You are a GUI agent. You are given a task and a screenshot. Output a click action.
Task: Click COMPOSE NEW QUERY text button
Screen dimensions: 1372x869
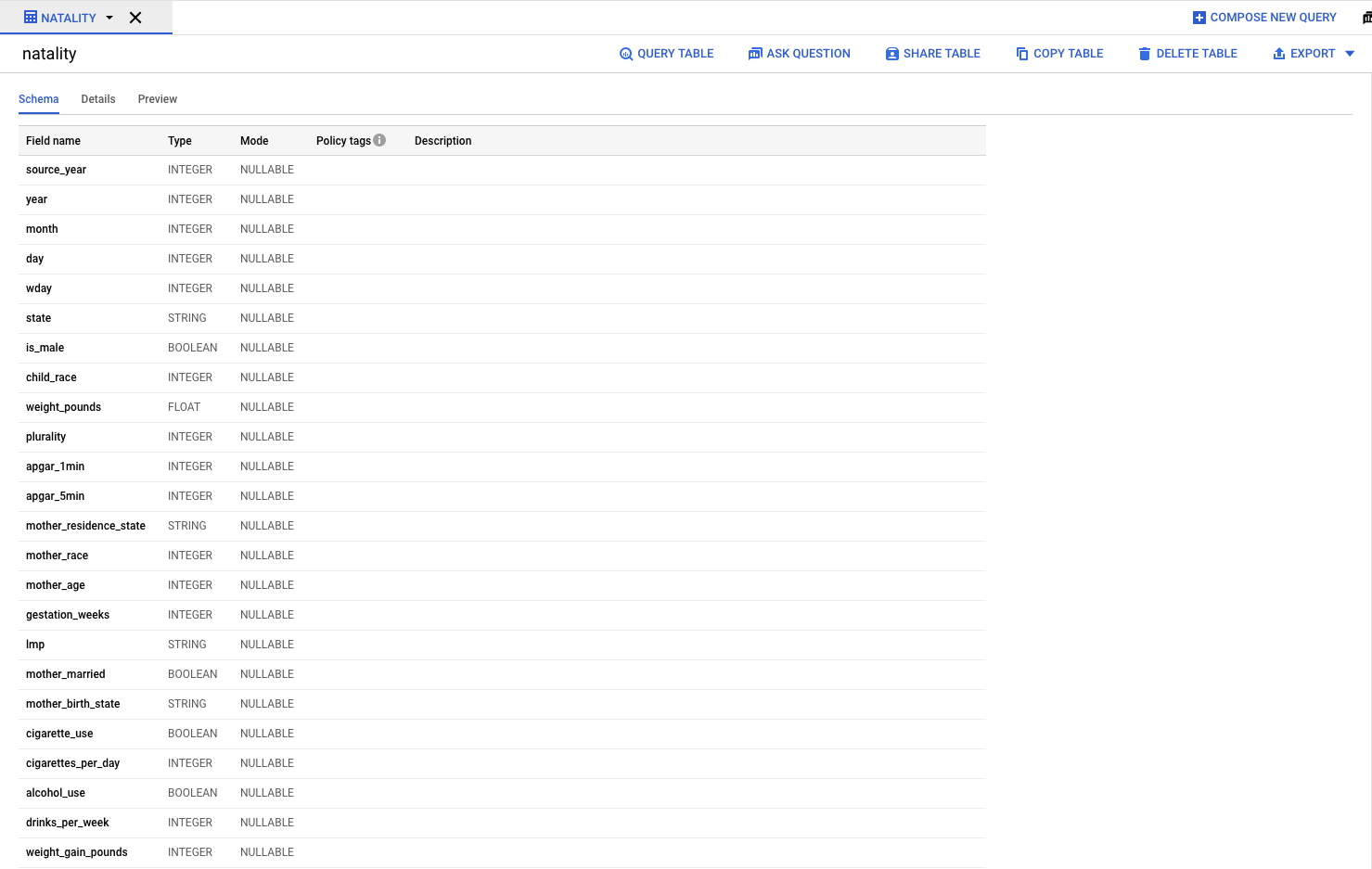pos(1273,18)
